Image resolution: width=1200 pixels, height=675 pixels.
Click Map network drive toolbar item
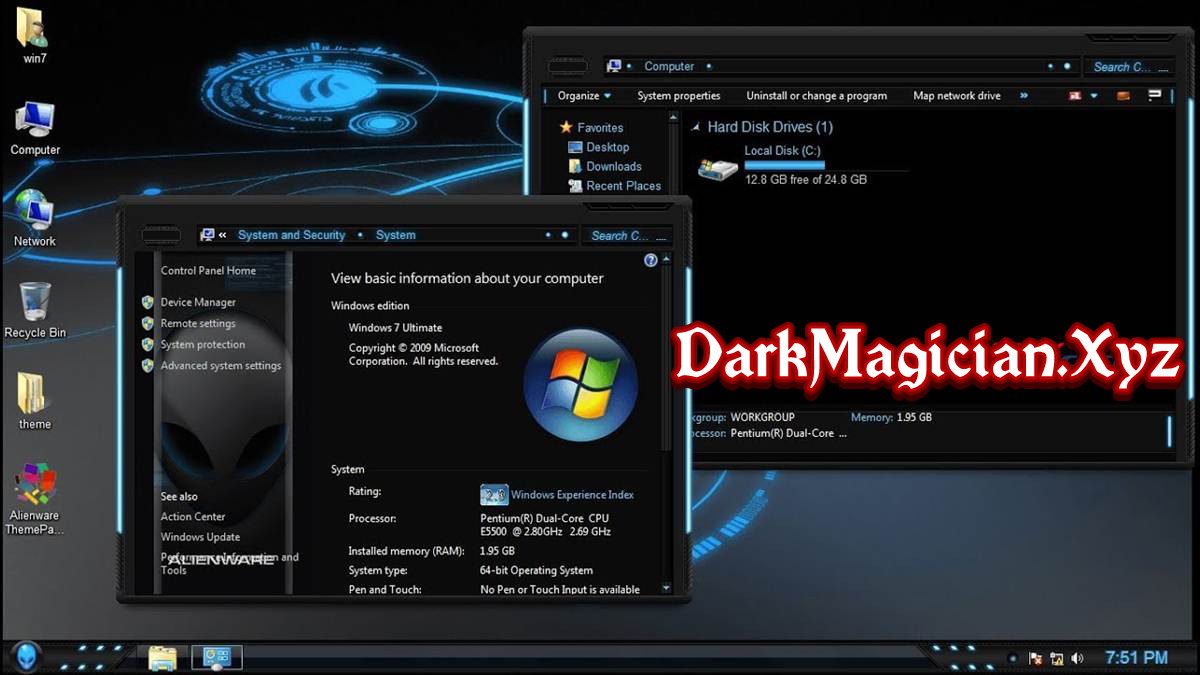(x=957, y=96)
